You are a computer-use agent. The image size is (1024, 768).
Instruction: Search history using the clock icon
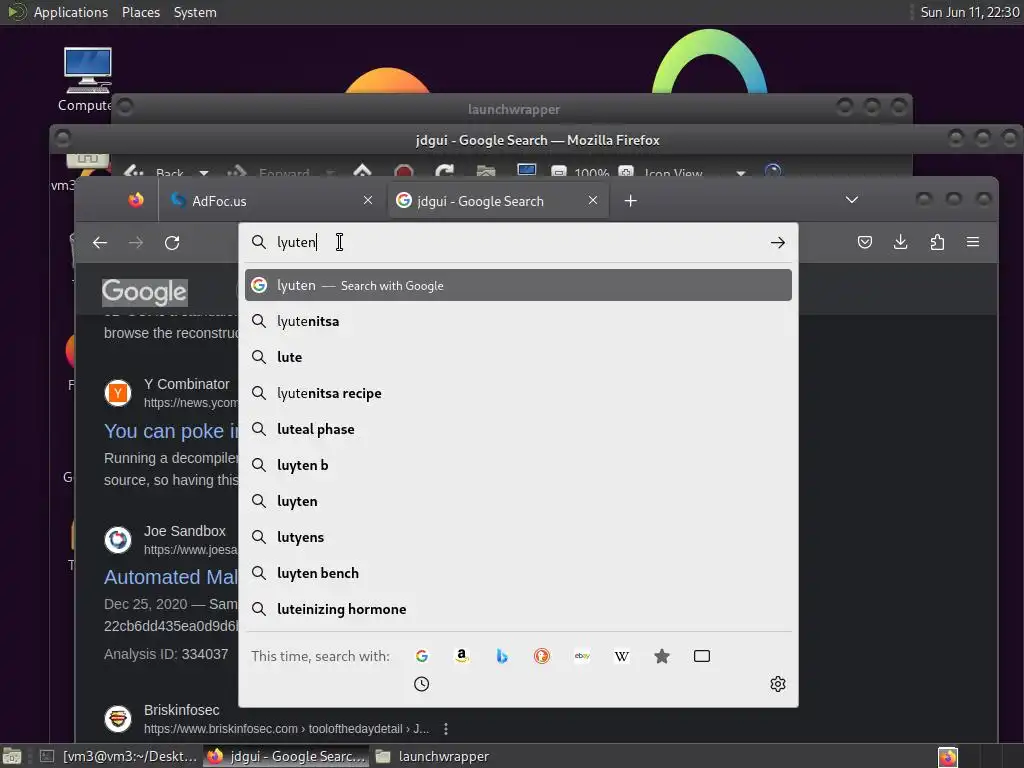pyautogui.click(x=422, y=684)
